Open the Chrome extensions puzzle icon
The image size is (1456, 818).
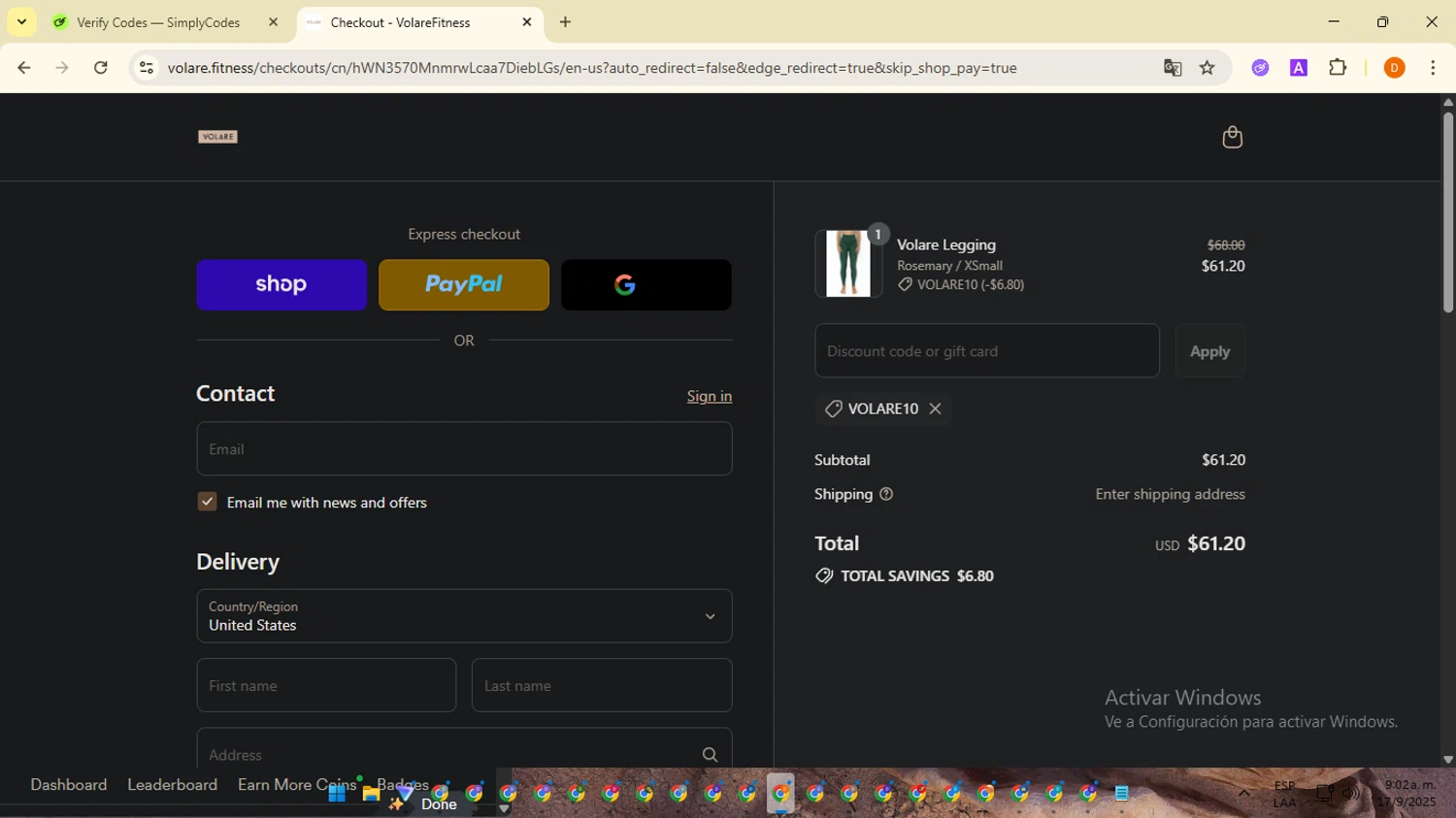tap(1338, 68)
